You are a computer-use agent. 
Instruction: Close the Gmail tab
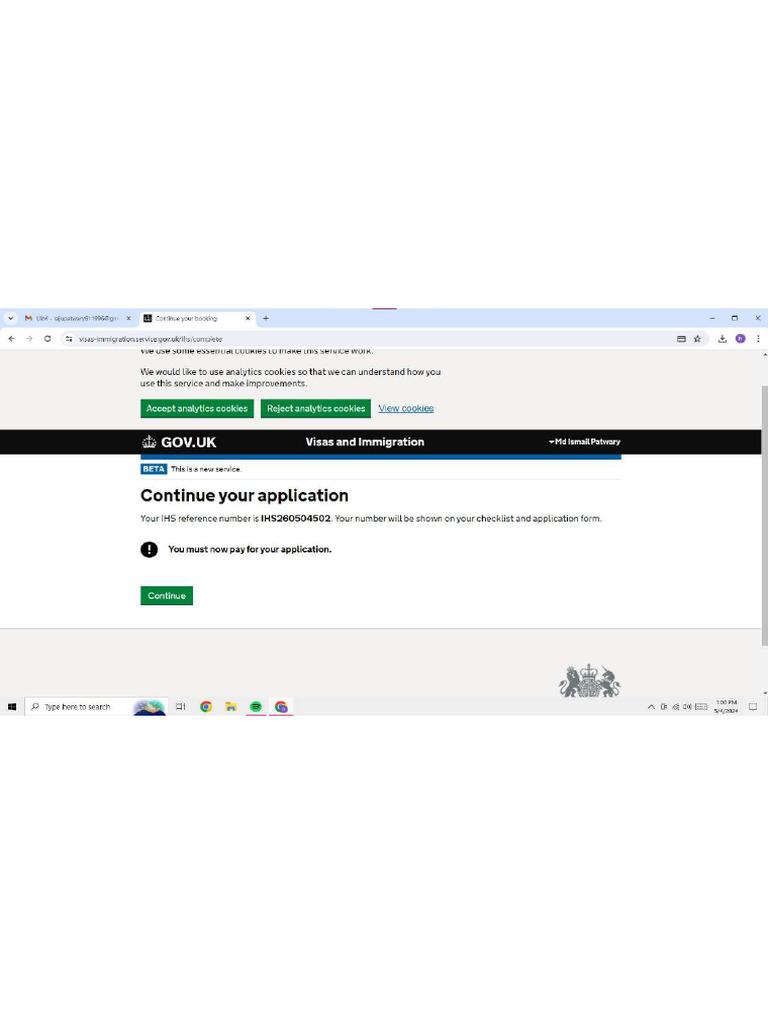coord(128,319)
